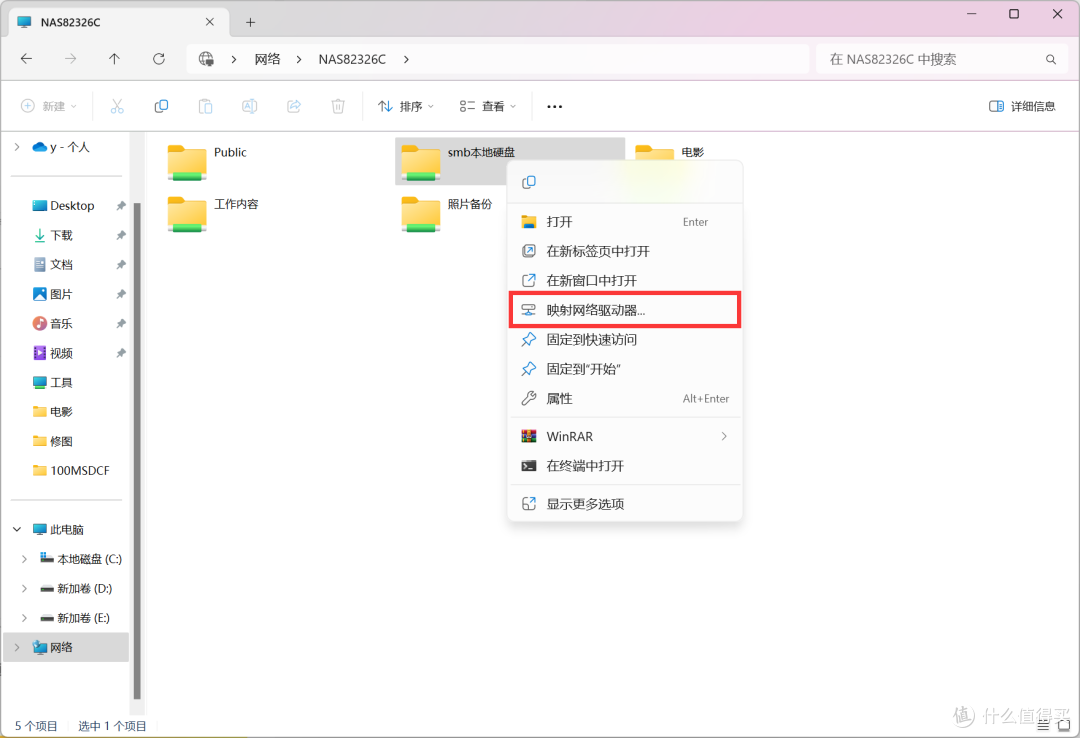Click the network globe icon in address bar
Viewport: 1080px width, 738px height.
tap(206, 59)
